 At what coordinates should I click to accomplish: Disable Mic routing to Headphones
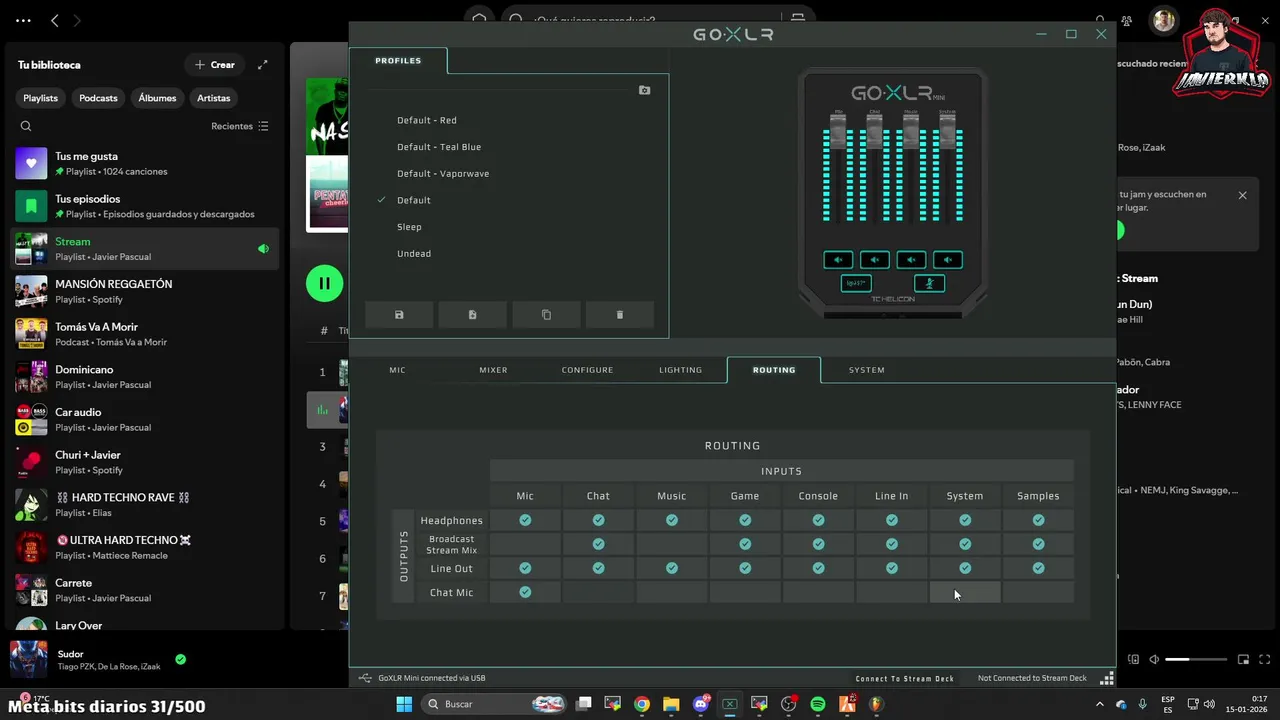point(525,520)
